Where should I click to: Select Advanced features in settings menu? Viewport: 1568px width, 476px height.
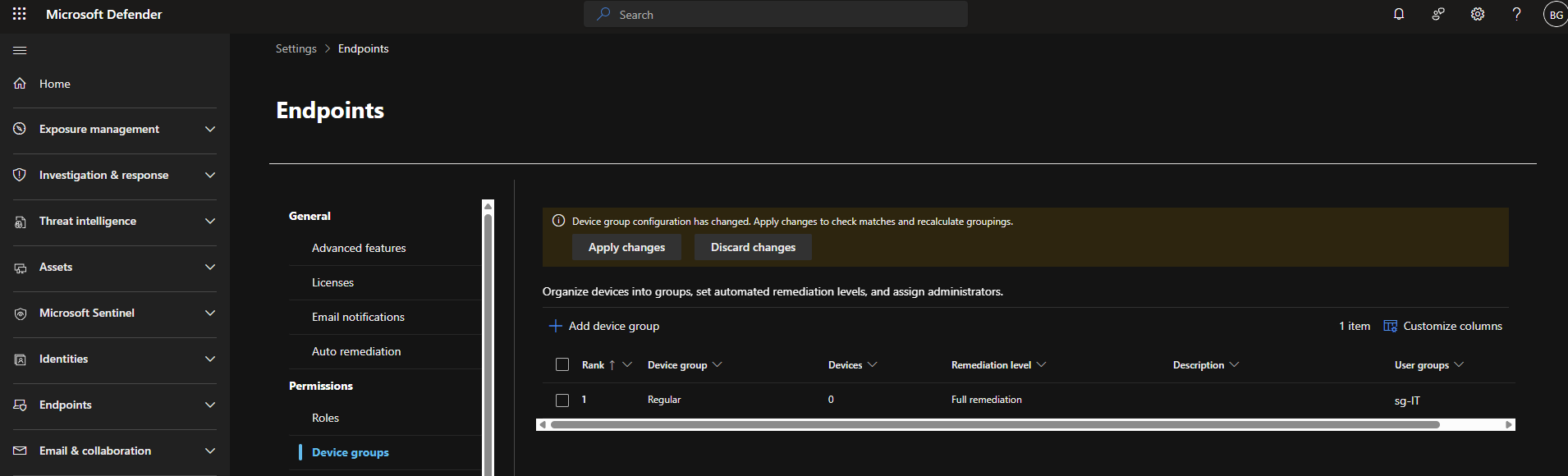[359, 248]
